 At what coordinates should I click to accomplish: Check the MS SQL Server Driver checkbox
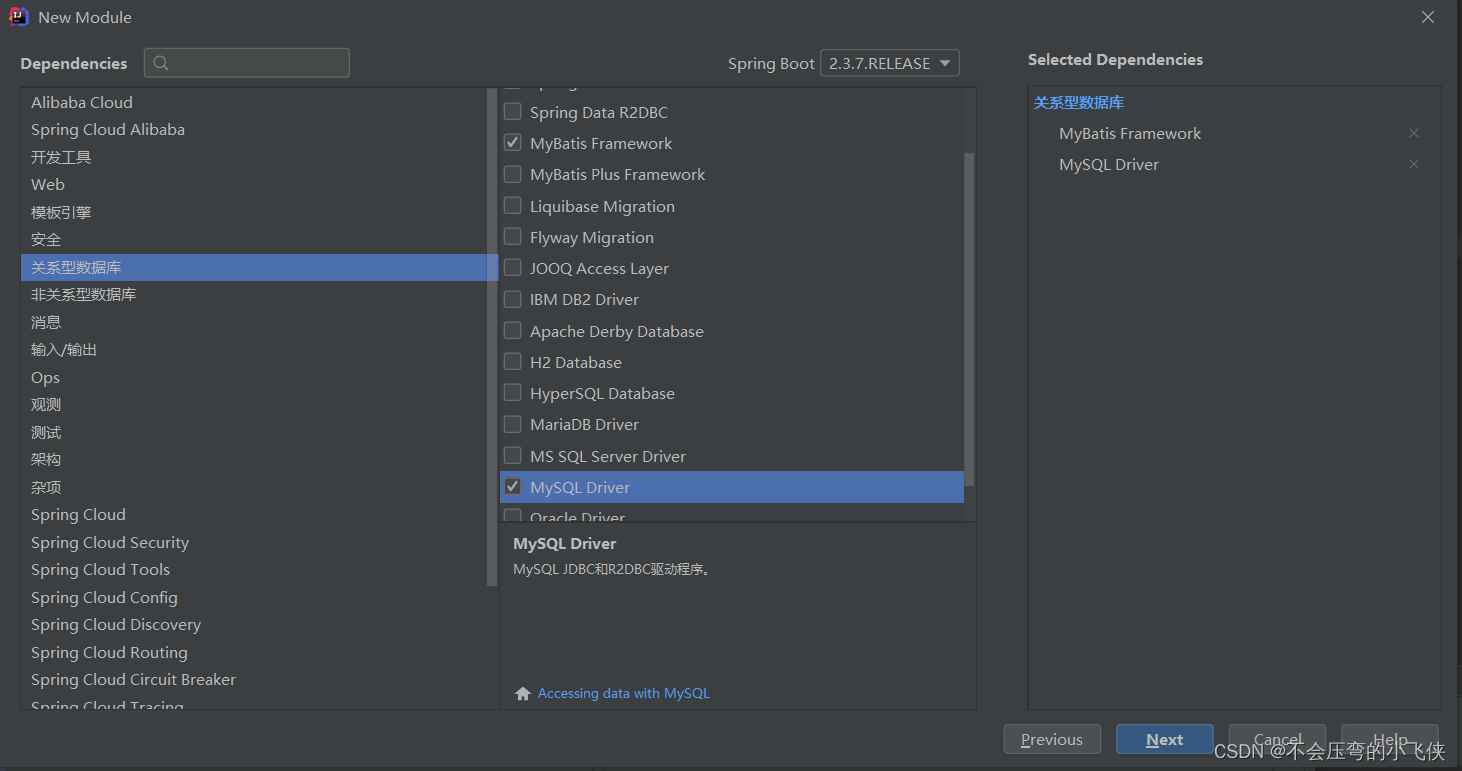pyautogui.click(x=512, y=456)
